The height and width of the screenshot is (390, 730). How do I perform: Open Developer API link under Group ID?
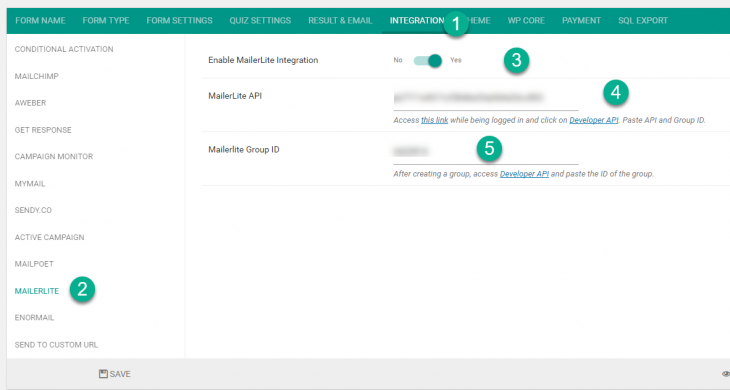click(x=524, y=174)
